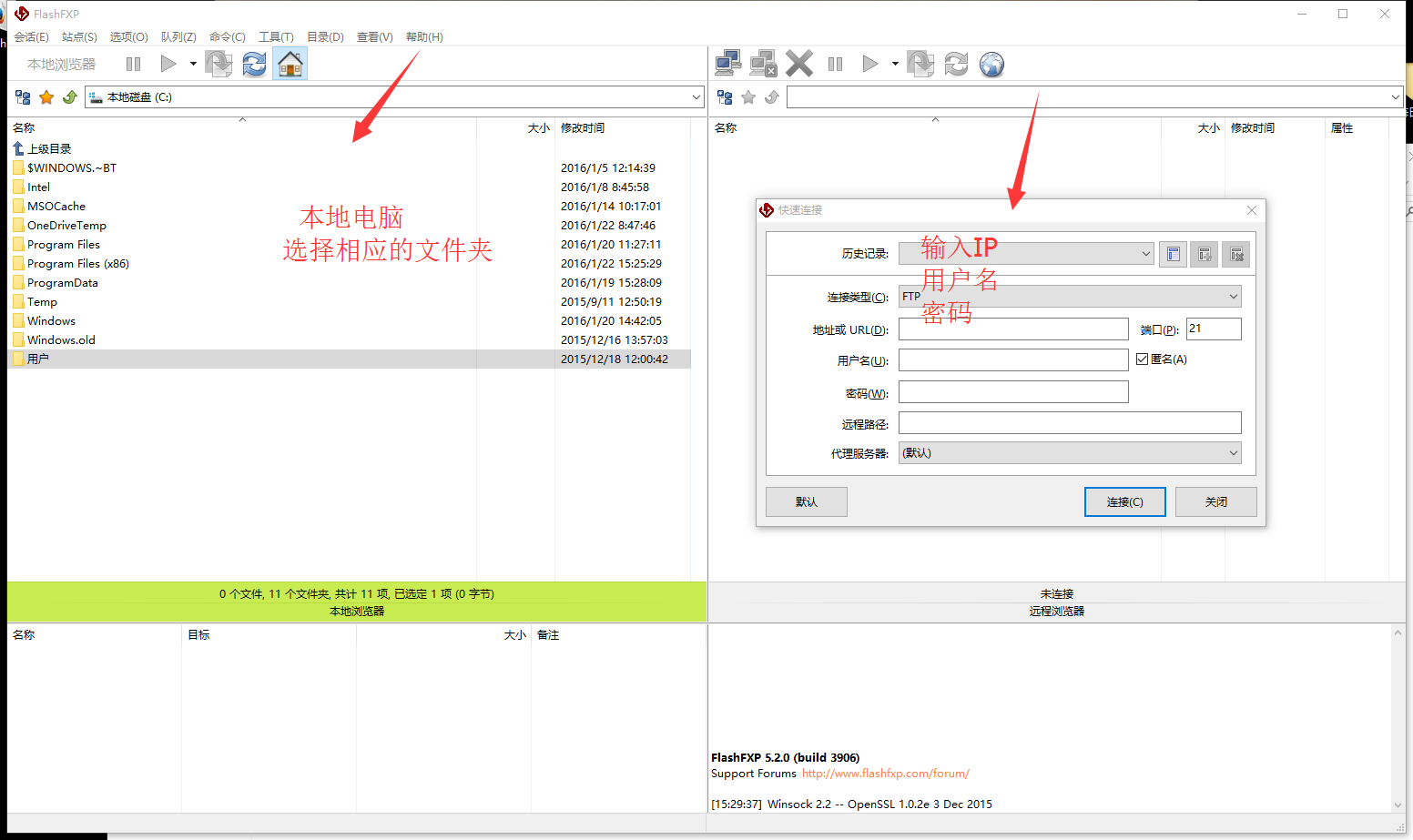Screen dimensions: 1413x840
Task: Toggle the house icon in local toolbar
Action: point(290,64)
